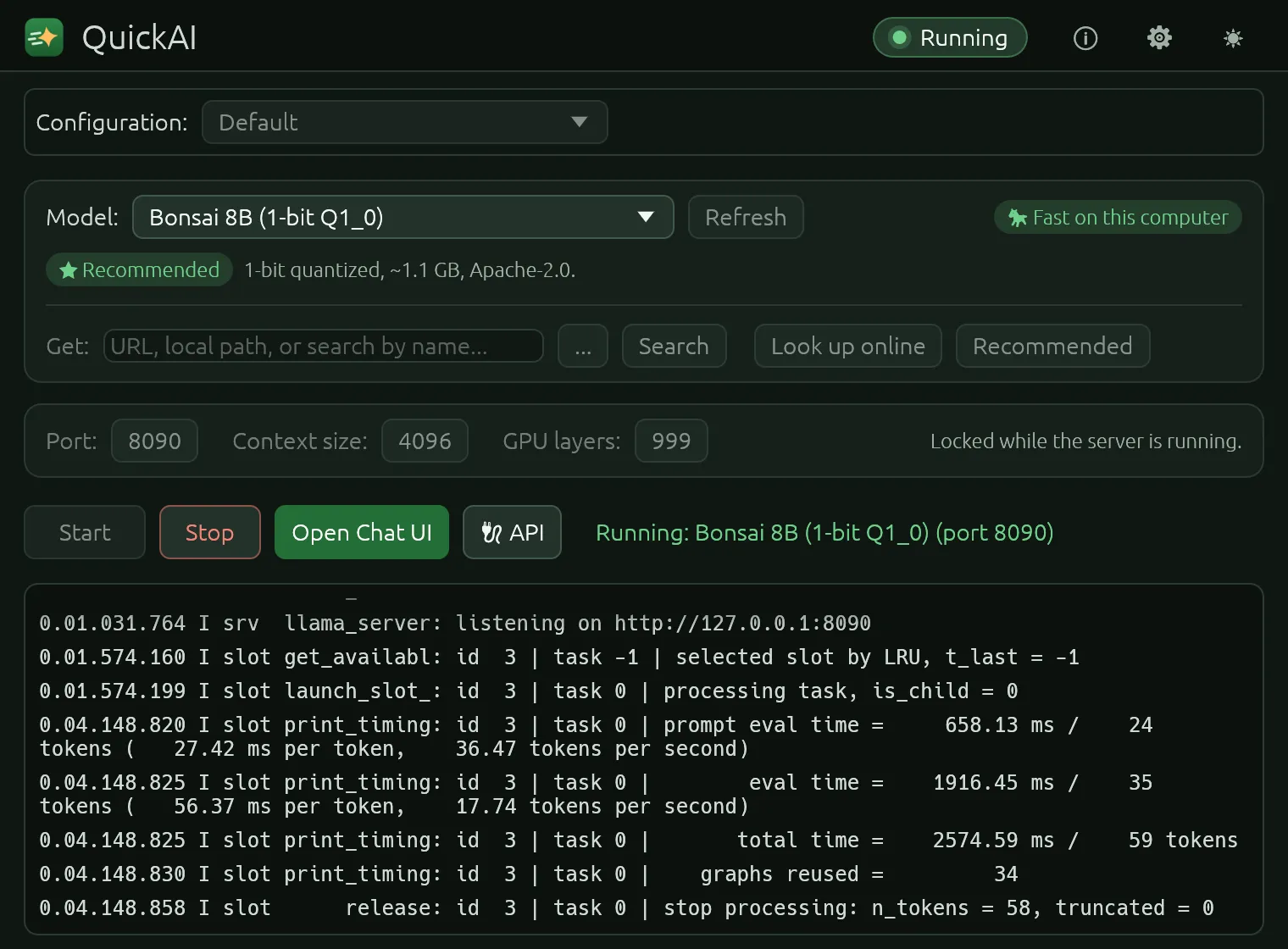Click '1-bit quantized, ~1.1 GB, Apache-2.0.' description
The height and width of the screenshot is (949, 1288).
coord(410,270)
